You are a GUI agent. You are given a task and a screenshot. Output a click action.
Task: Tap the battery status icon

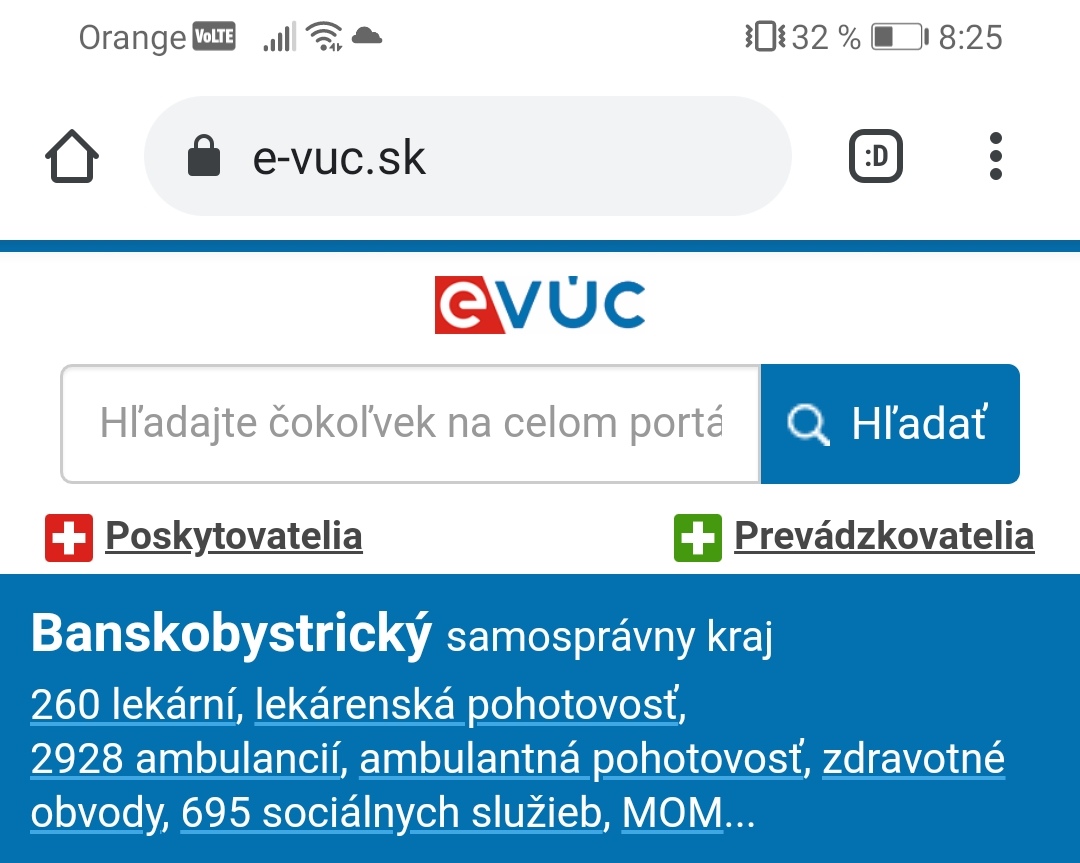pos(900,37)
